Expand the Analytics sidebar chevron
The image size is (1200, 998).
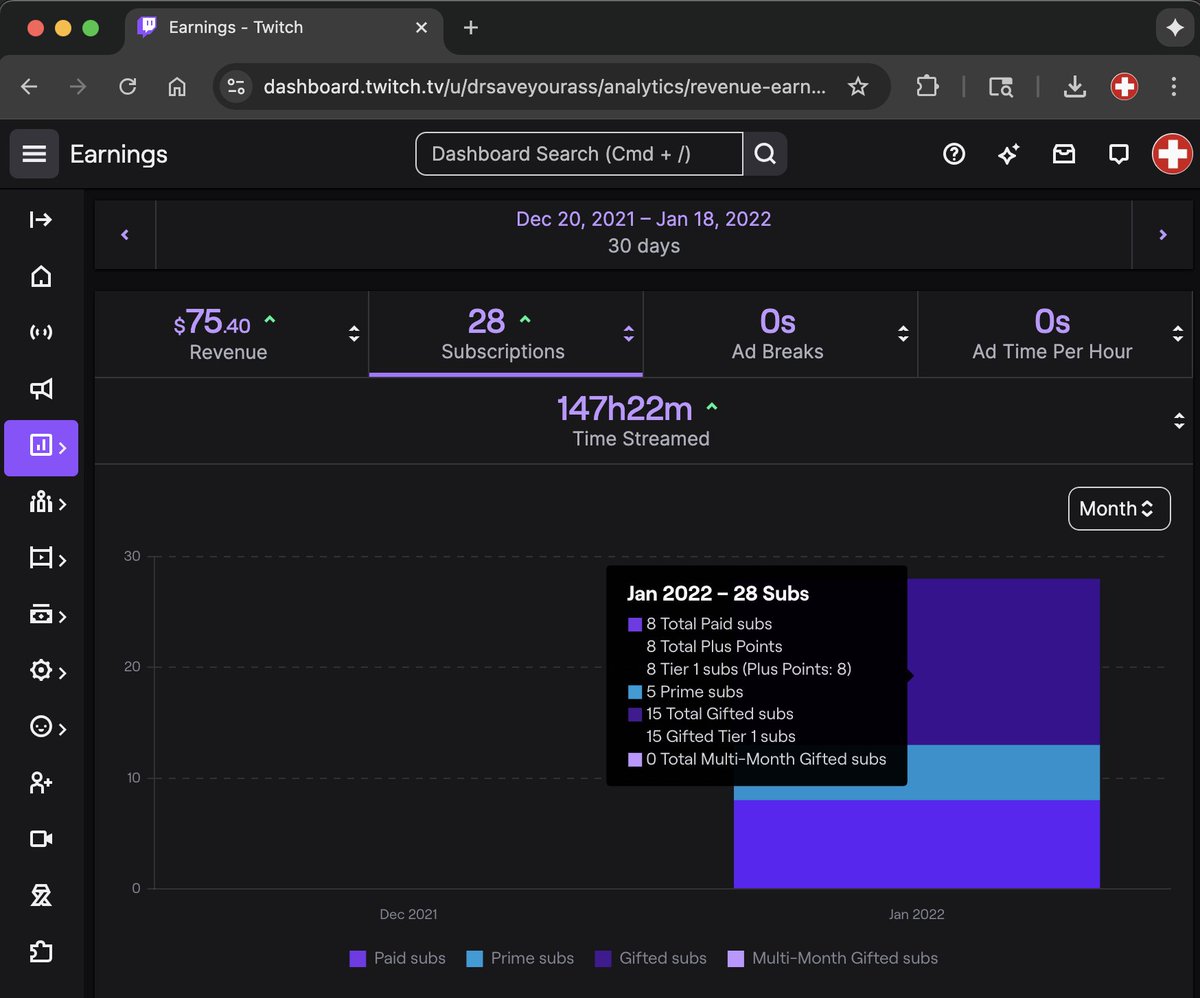[63, 447]
